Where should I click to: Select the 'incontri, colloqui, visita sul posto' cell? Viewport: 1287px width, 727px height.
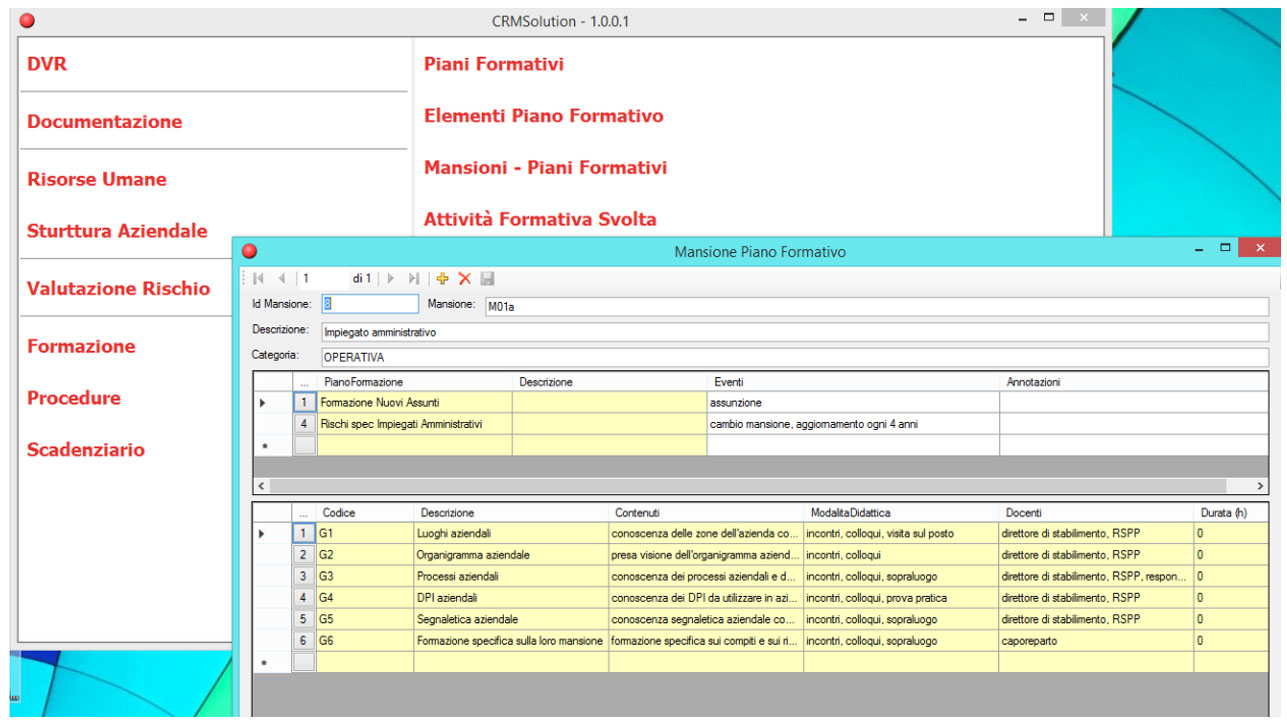(901, 534)
